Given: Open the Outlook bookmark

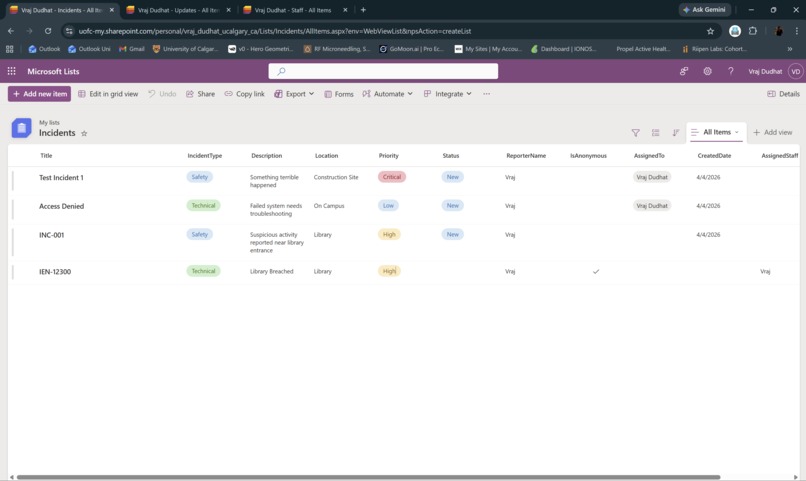Looking at the screenshot, I should (x=44, y=49).
